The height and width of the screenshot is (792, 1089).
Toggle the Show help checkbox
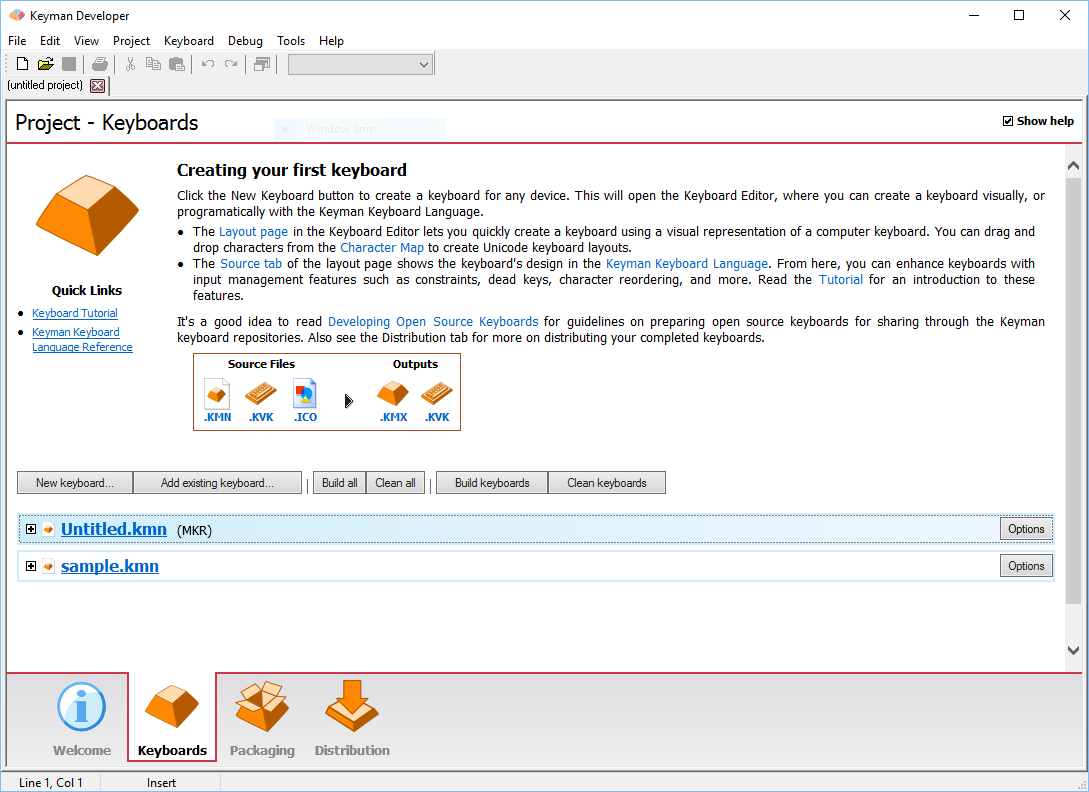1008,121
